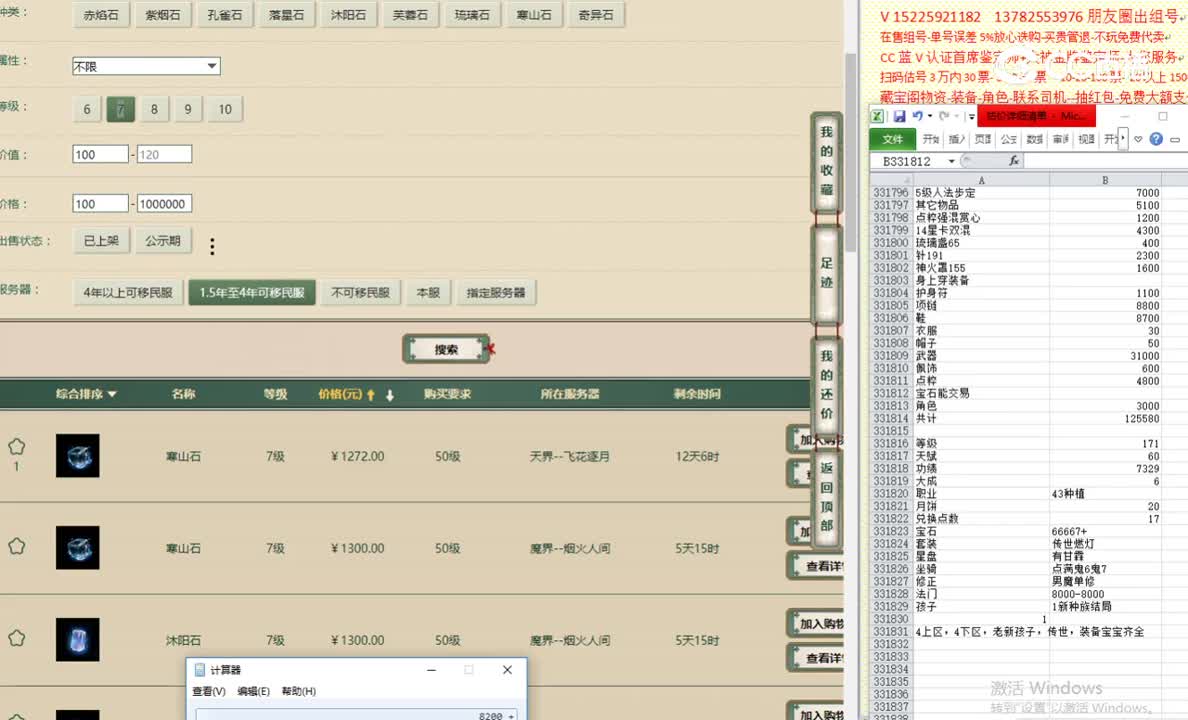Switch to the 开始 ribbon tab
This screenshot has height=720, width=1188.
coord(930,139)
